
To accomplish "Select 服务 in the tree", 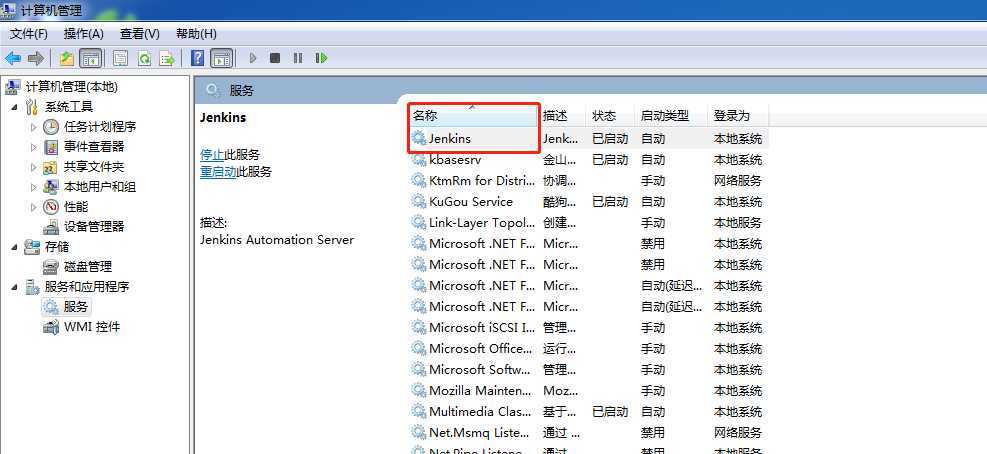I will 76,307.
